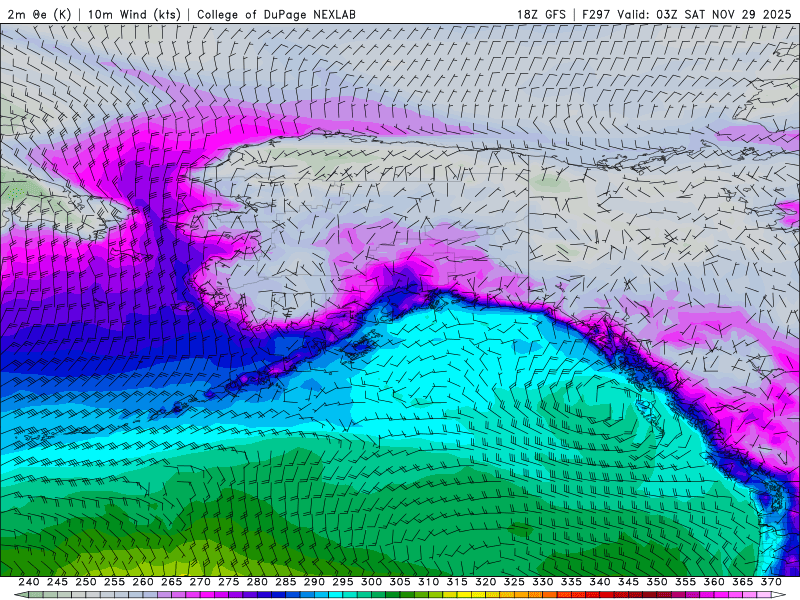Click the 345 color scale label
The width and height of the screenshot is (800, 600).
629,582
